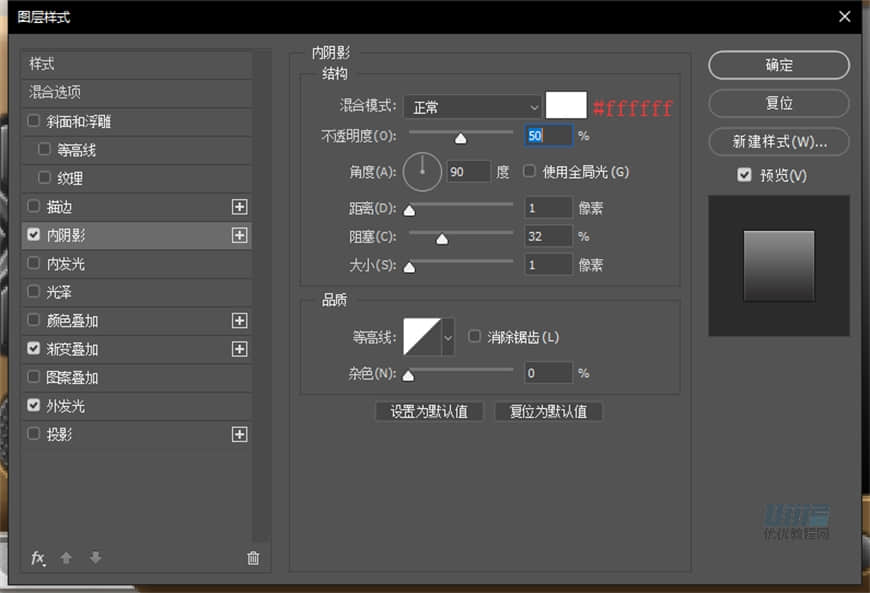Open the 混合模式 dropdown showing 正常
Image resolution: width=870 pixels, height=593 pixels.
tap(472, 107)
